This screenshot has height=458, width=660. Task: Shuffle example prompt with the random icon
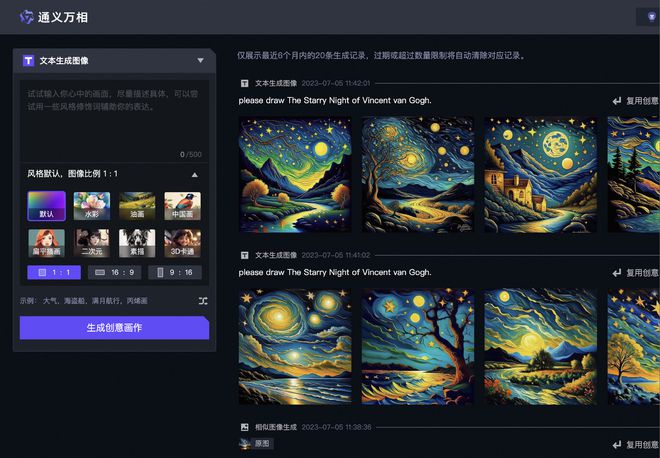(x=203, y=301)
